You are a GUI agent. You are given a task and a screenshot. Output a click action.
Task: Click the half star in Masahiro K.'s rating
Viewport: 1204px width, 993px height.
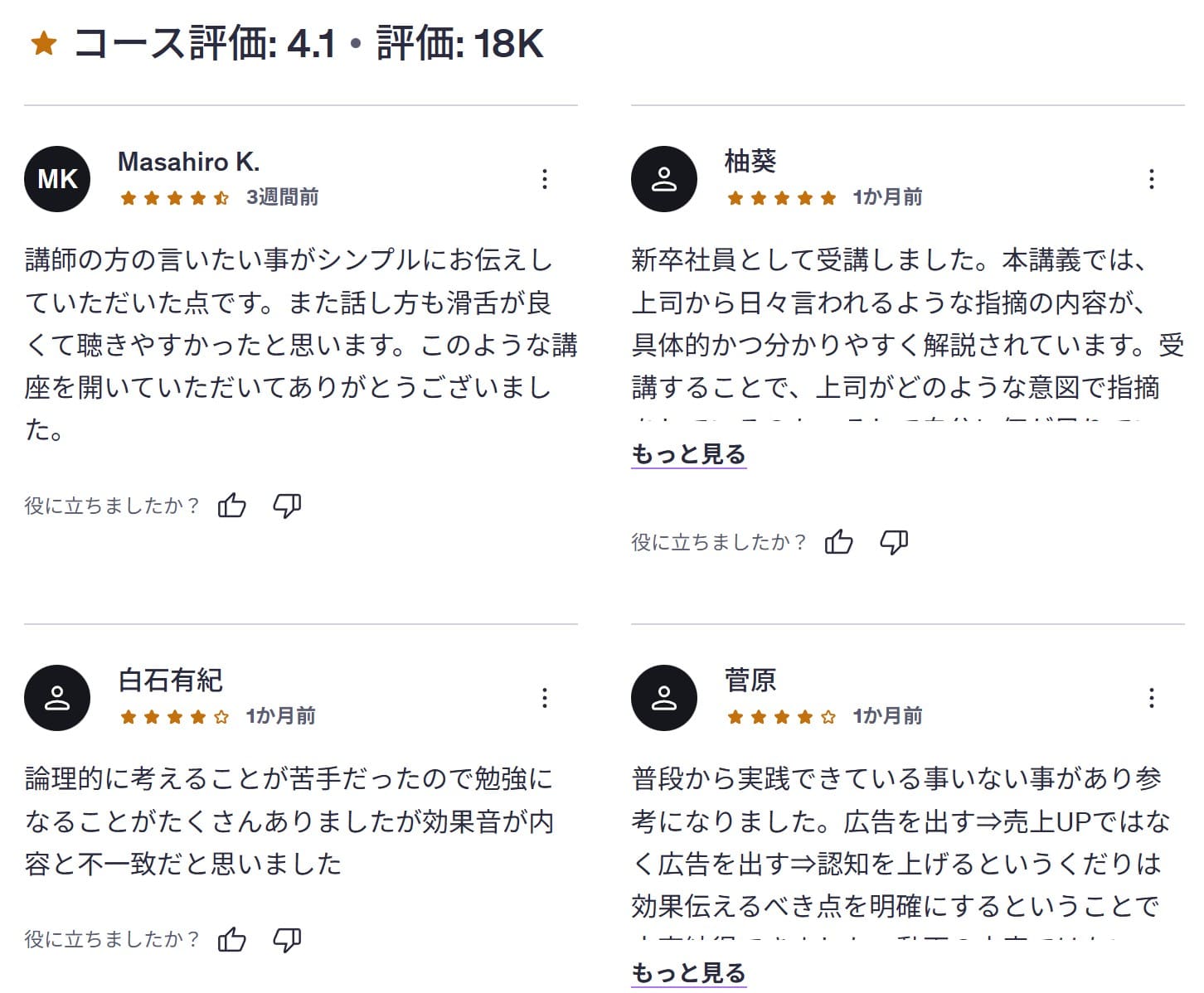tap(221, 198)
